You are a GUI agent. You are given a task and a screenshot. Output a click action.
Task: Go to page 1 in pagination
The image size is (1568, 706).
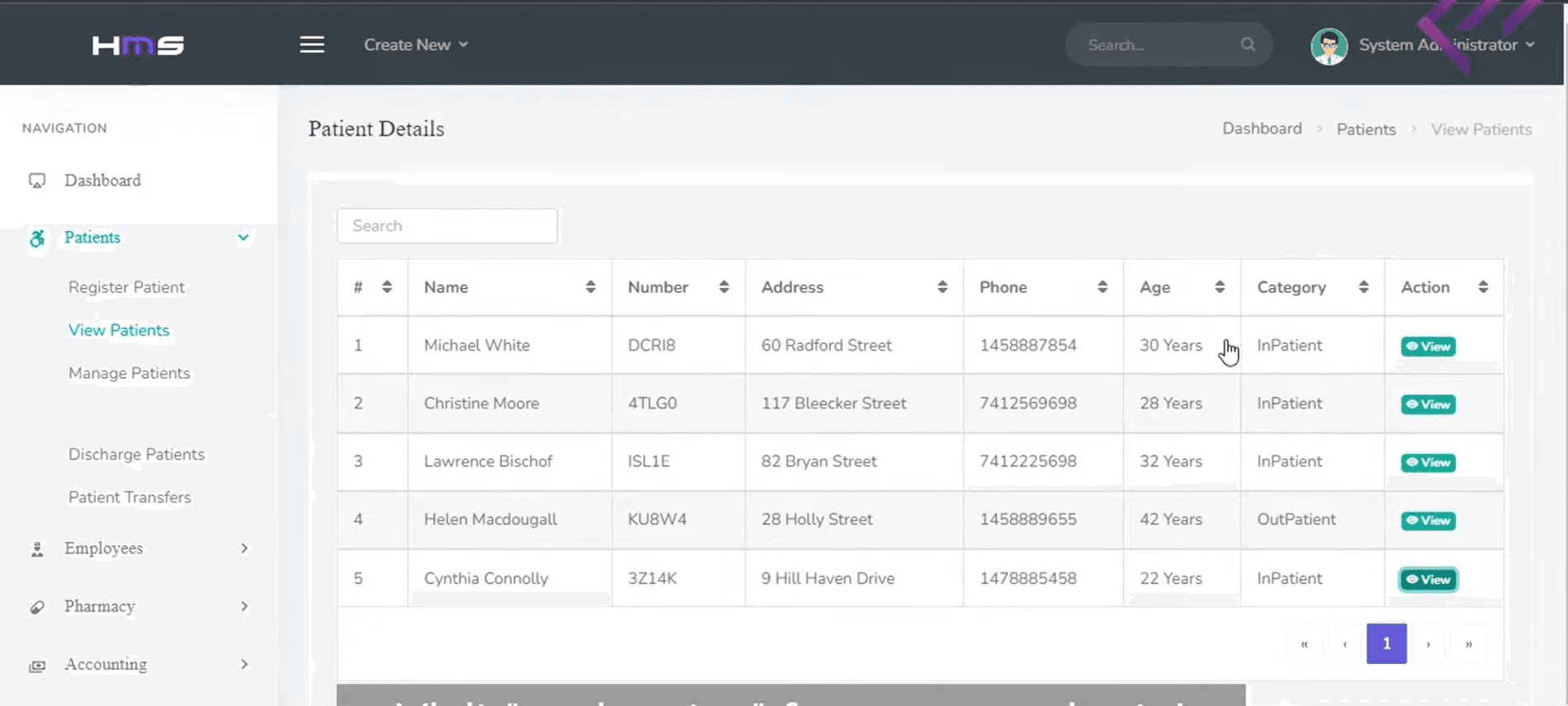1386,643
